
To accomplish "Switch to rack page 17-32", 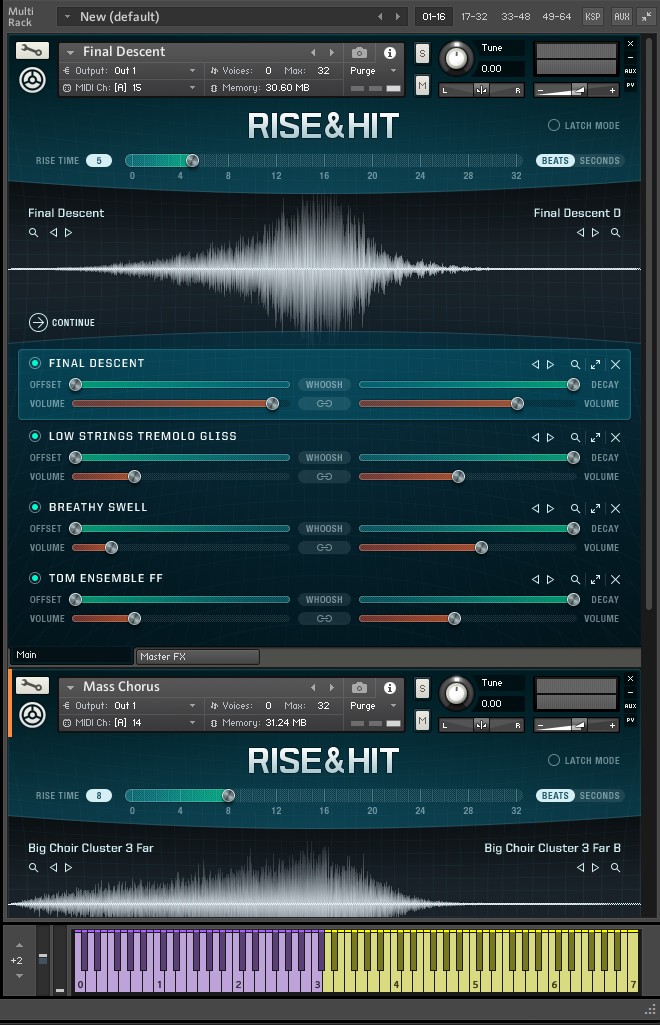I will pos(474,16).
